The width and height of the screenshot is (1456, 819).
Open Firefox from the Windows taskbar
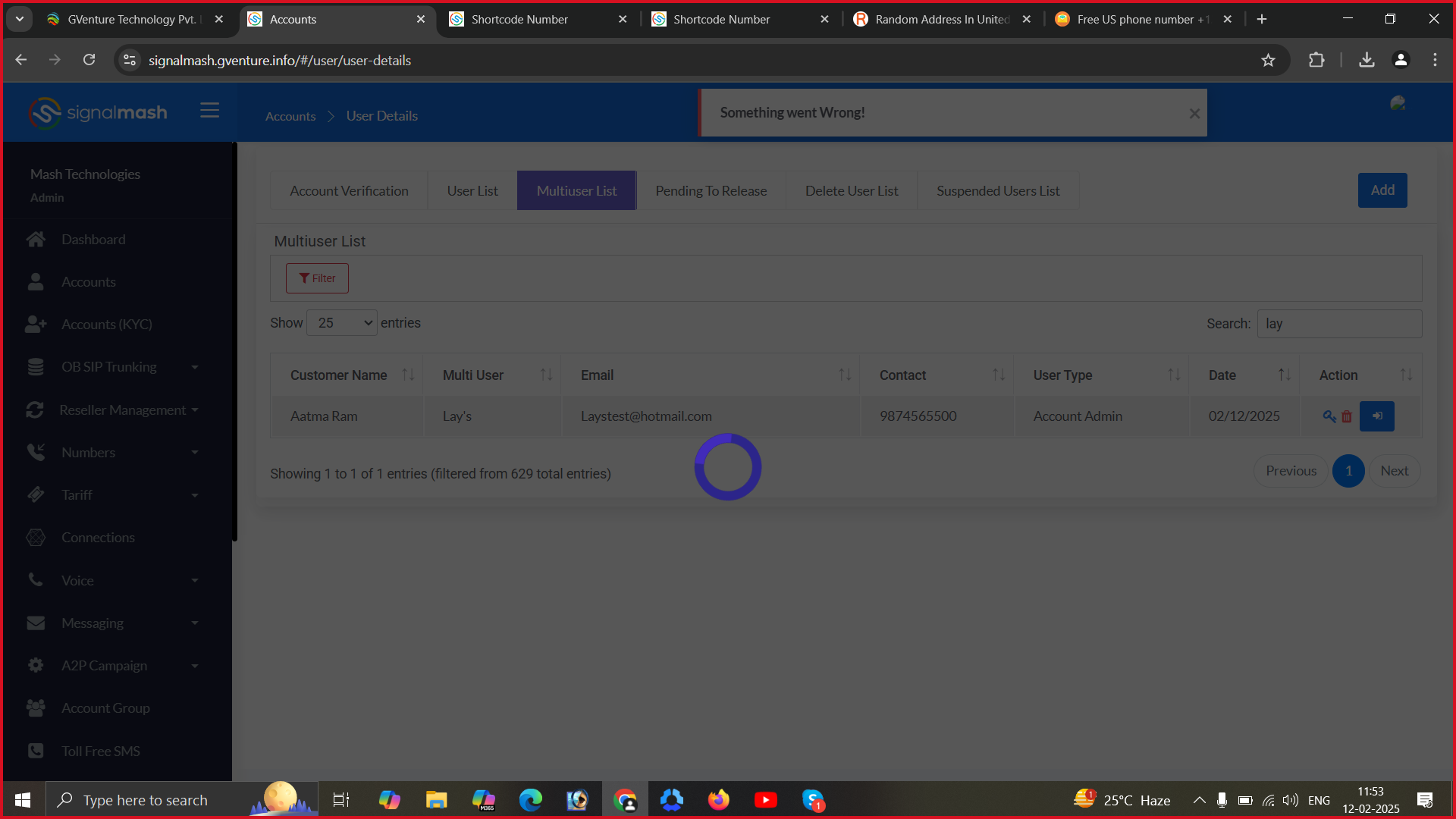718,800
